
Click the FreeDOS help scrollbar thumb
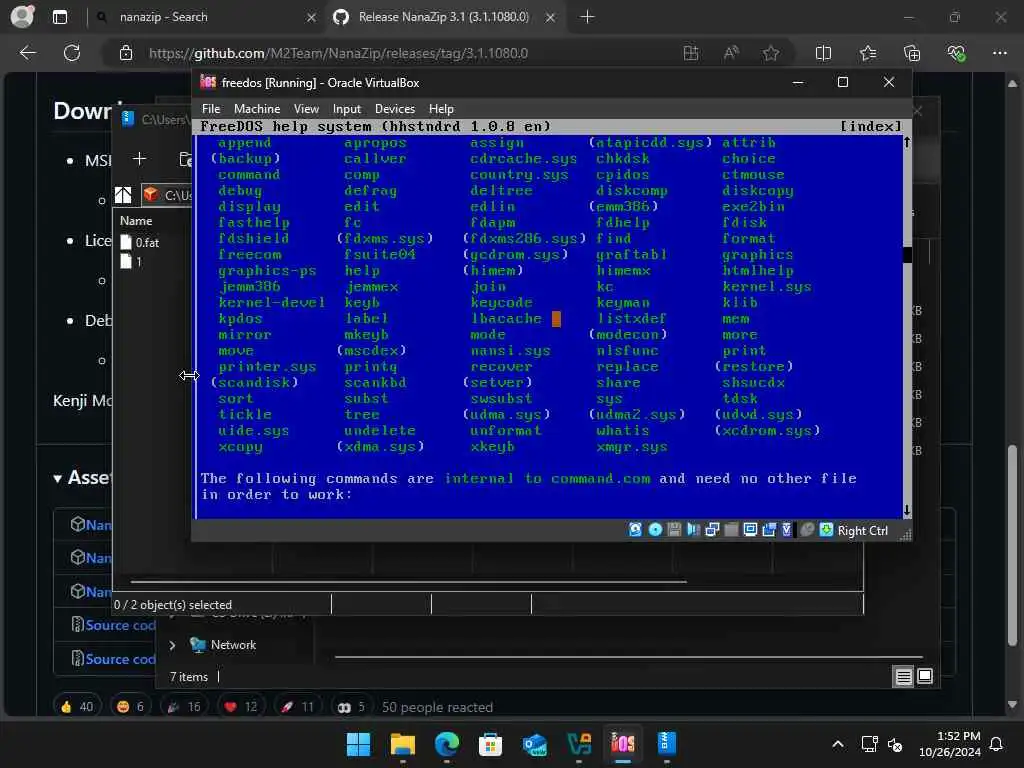click(x=906, y=255)
